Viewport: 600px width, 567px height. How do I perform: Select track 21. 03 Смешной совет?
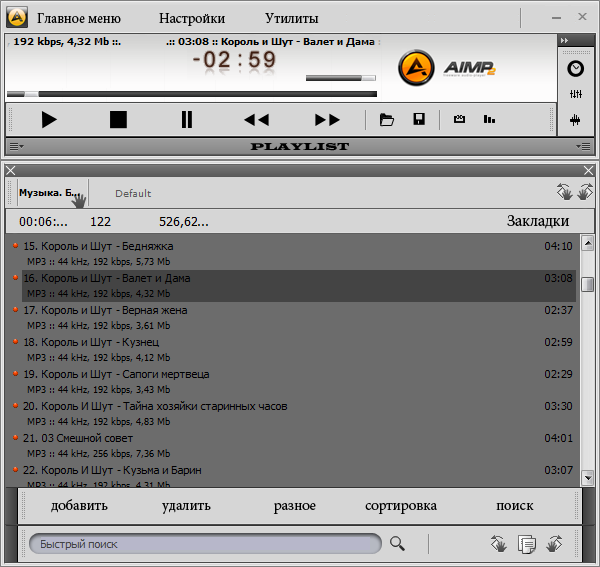(298, 445)
